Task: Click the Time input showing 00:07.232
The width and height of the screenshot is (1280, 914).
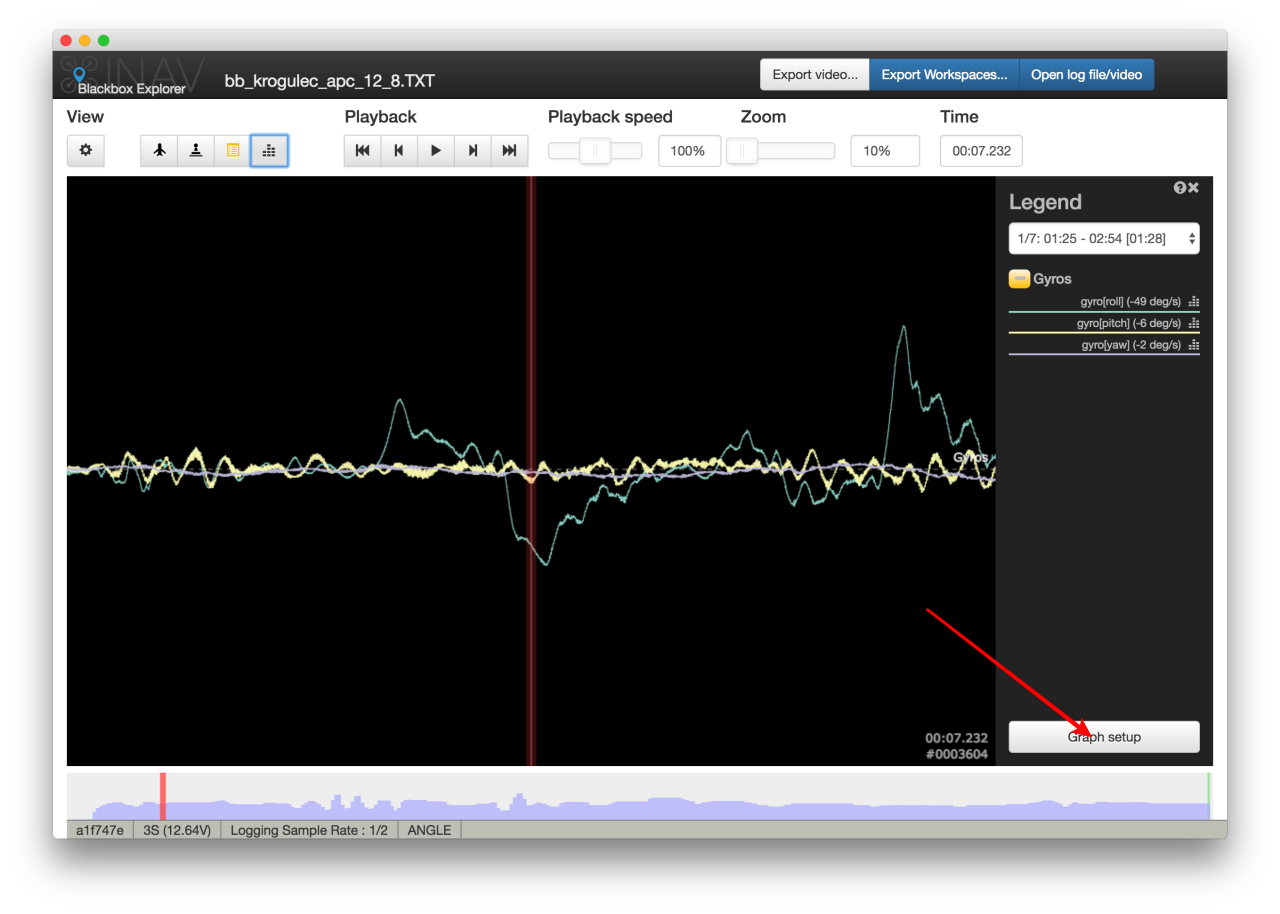Action: 980,150
